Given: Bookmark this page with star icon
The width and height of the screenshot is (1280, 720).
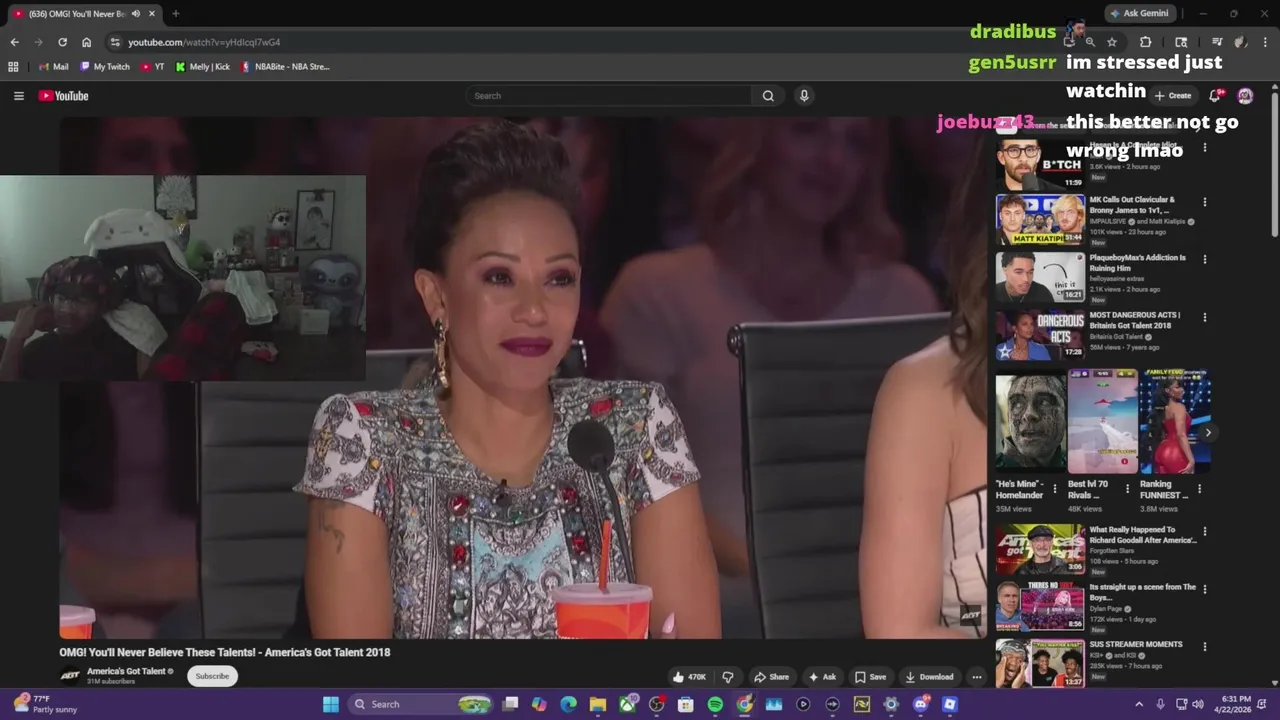Looking at the screenshot, I should point(1112,42).
